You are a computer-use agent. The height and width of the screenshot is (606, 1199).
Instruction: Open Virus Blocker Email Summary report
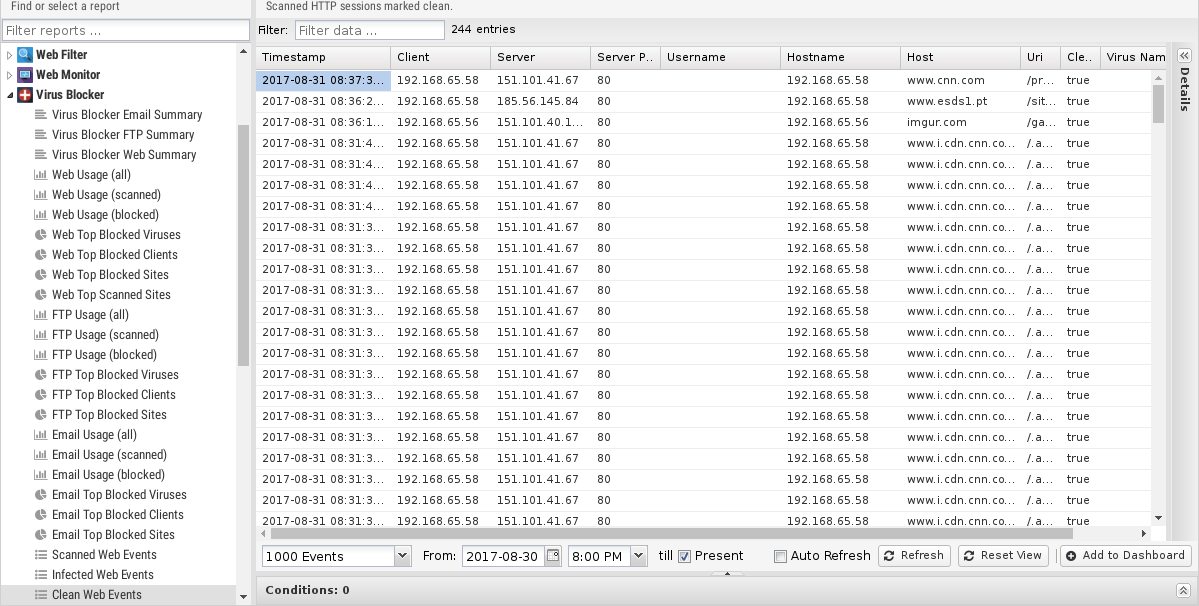(x=126, y=115)
